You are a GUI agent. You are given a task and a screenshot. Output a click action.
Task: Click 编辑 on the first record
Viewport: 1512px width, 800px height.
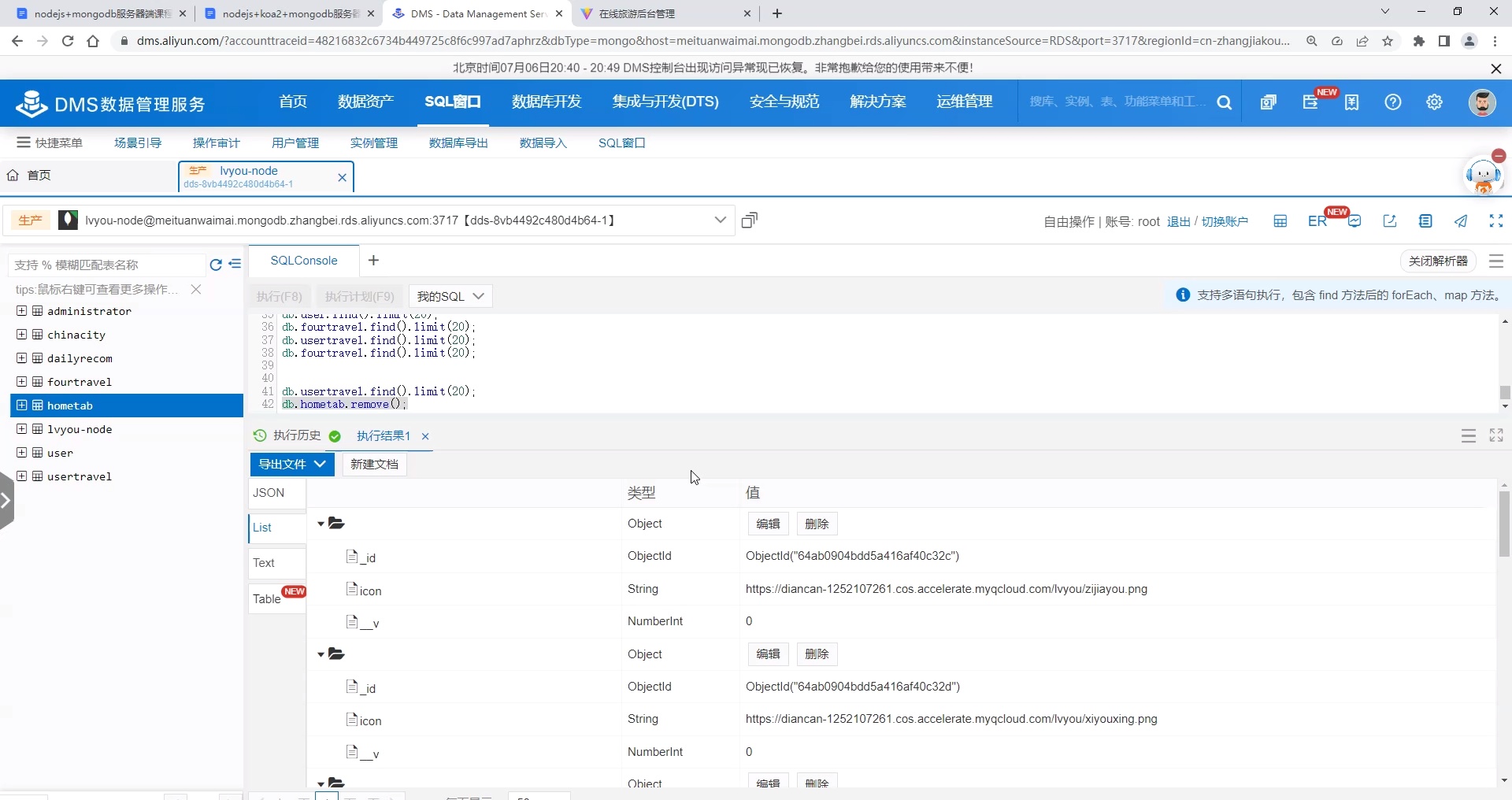[x=768, y=524]
